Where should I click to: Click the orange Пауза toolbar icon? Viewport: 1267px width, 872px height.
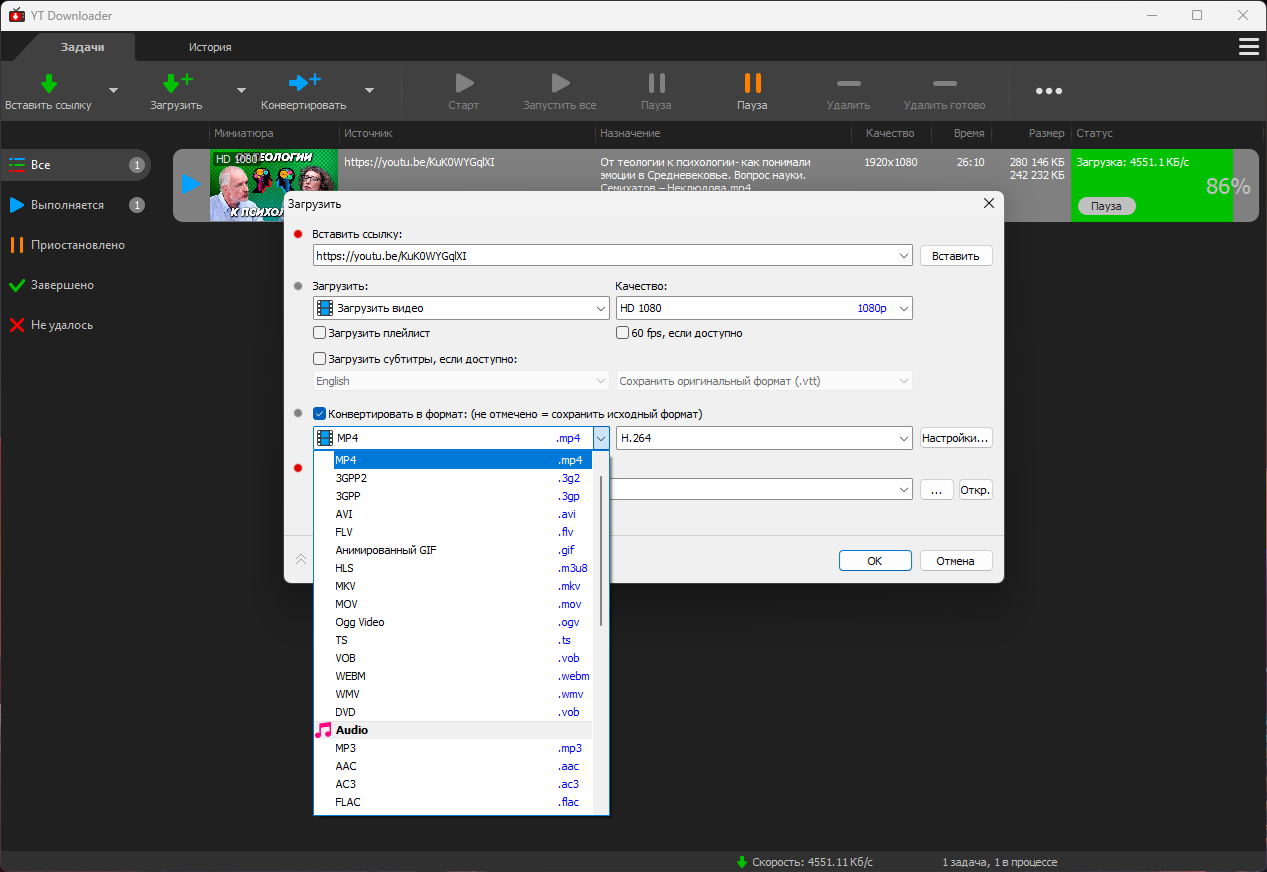[x=752, y=83]
